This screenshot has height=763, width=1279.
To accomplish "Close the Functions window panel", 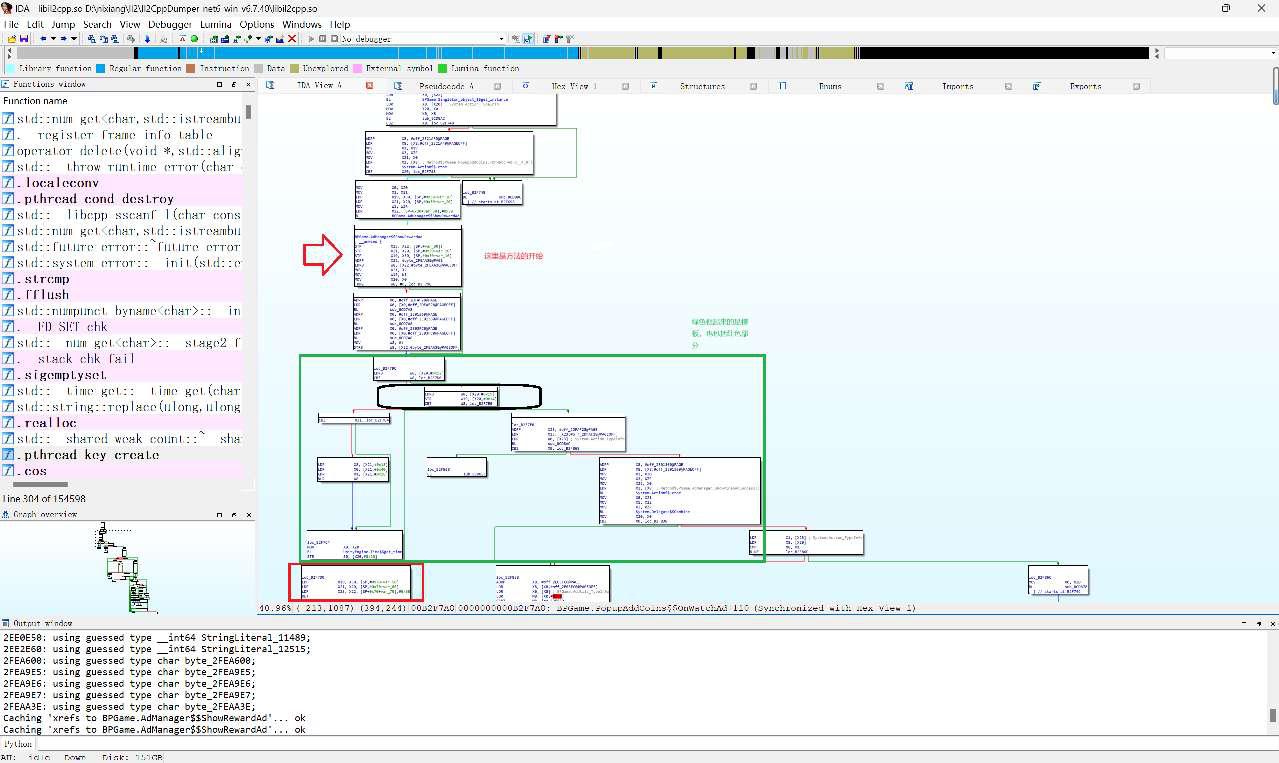I will click(x=247, y=85).
